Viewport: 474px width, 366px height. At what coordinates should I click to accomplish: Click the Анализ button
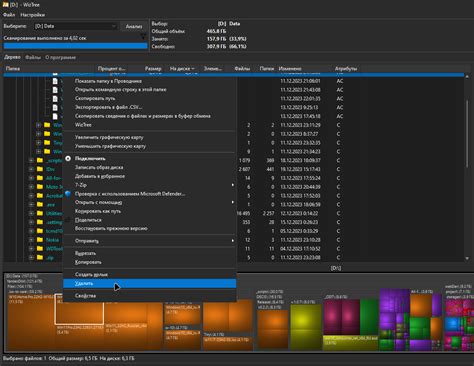134,26
